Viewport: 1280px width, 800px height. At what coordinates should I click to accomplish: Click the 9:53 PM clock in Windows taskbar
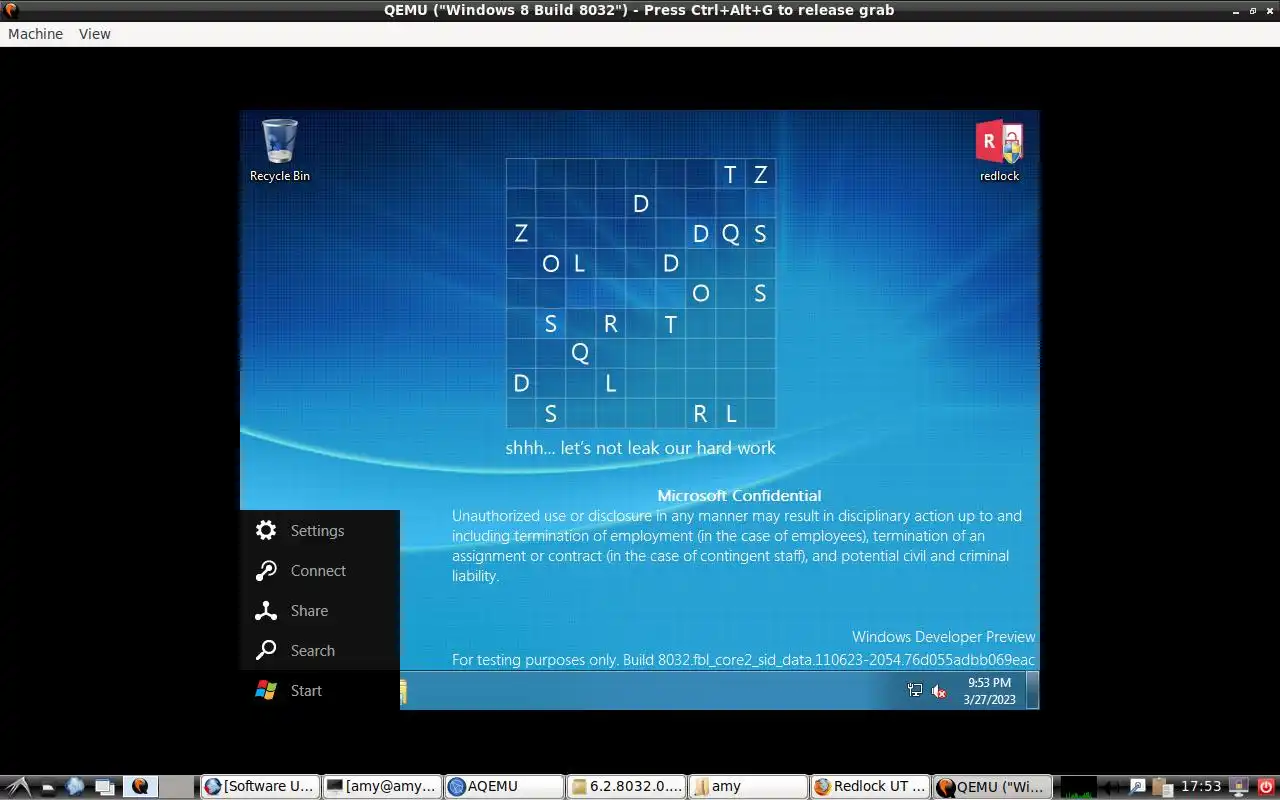point(989,690)
